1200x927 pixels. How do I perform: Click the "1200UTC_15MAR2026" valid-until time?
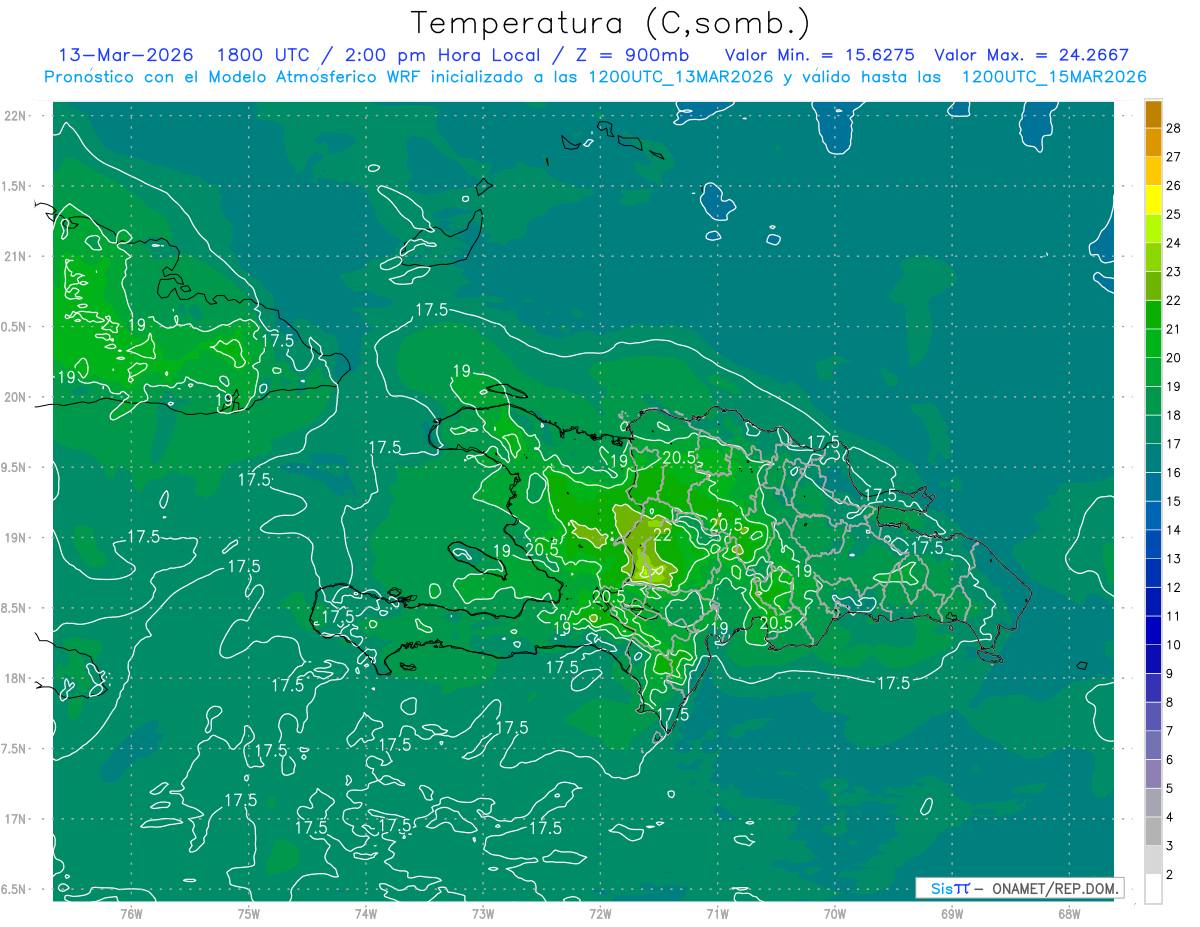coord(1054,77)
